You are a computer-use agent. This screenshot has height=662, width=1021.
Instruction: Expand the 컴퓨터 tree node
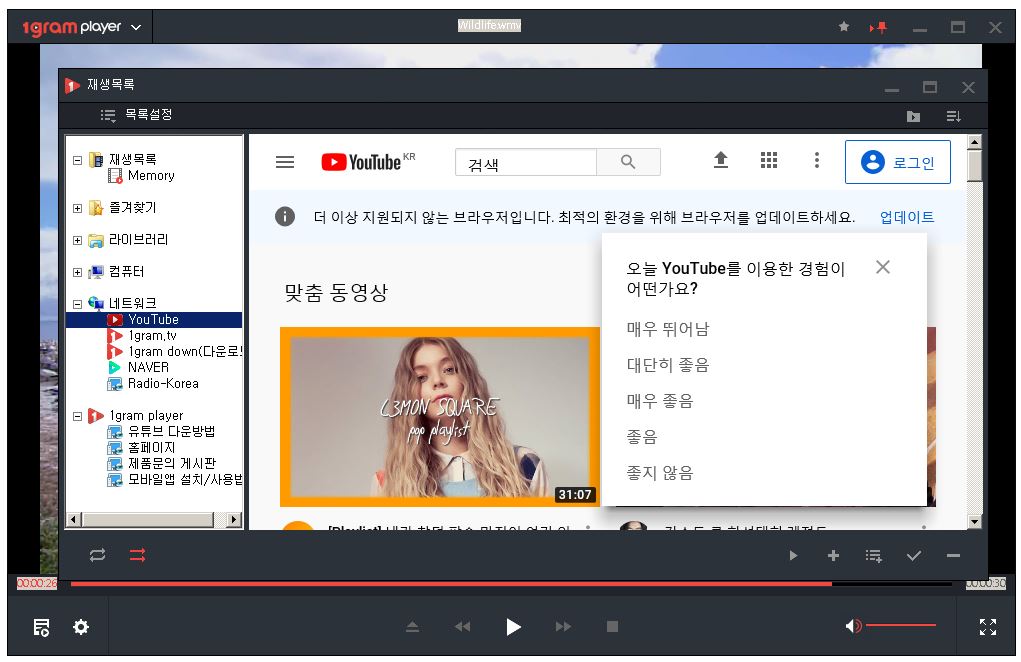[77, 272]
